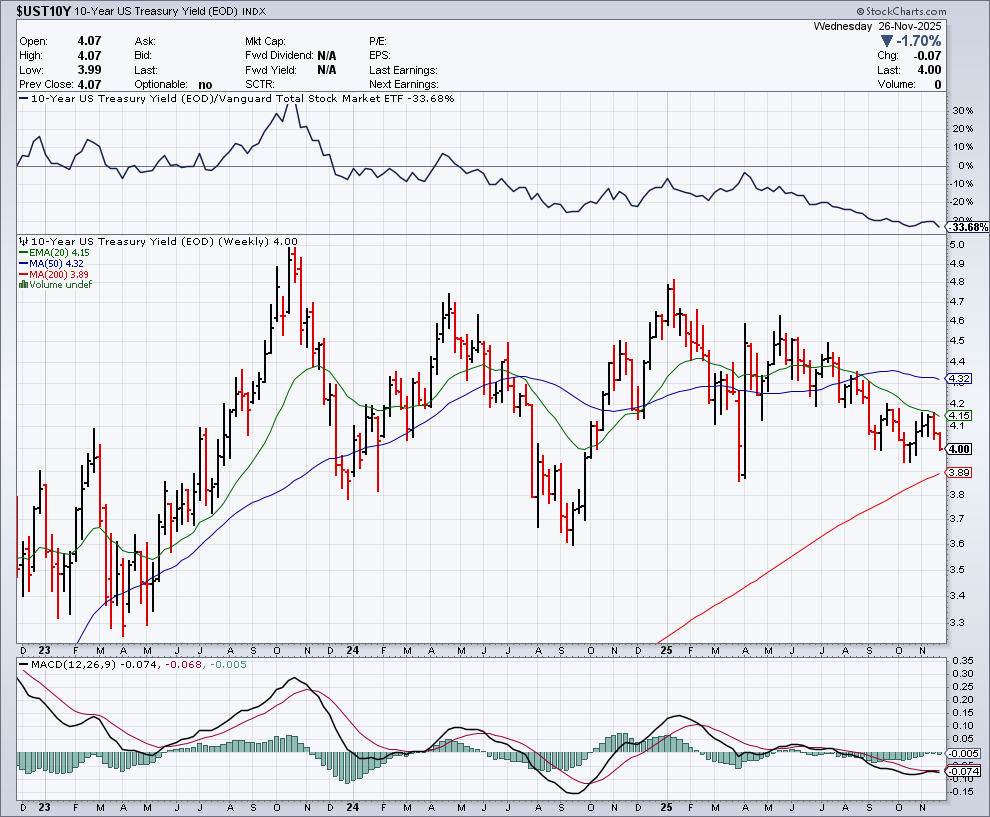This screenshot has height=817, width=990.
Task: Select the green EMA(20) legend line marker
Action: point(23,252)
